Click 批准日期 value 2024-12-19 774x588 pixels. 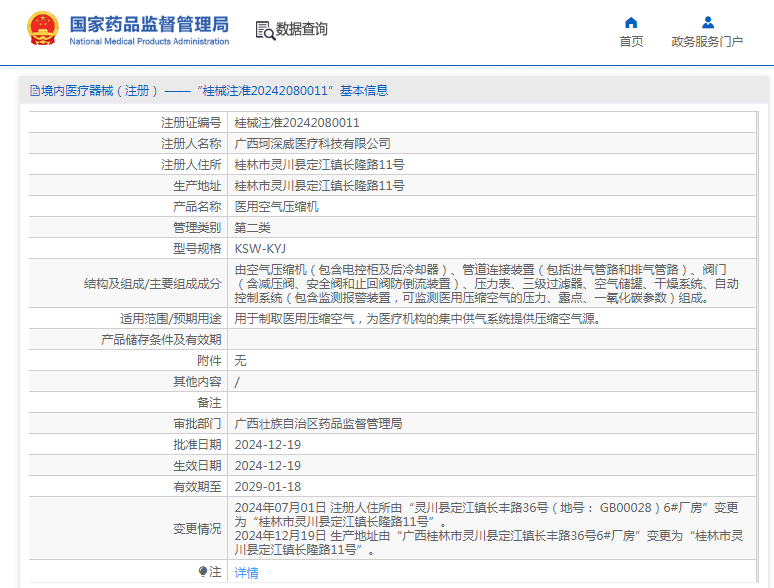268,444
